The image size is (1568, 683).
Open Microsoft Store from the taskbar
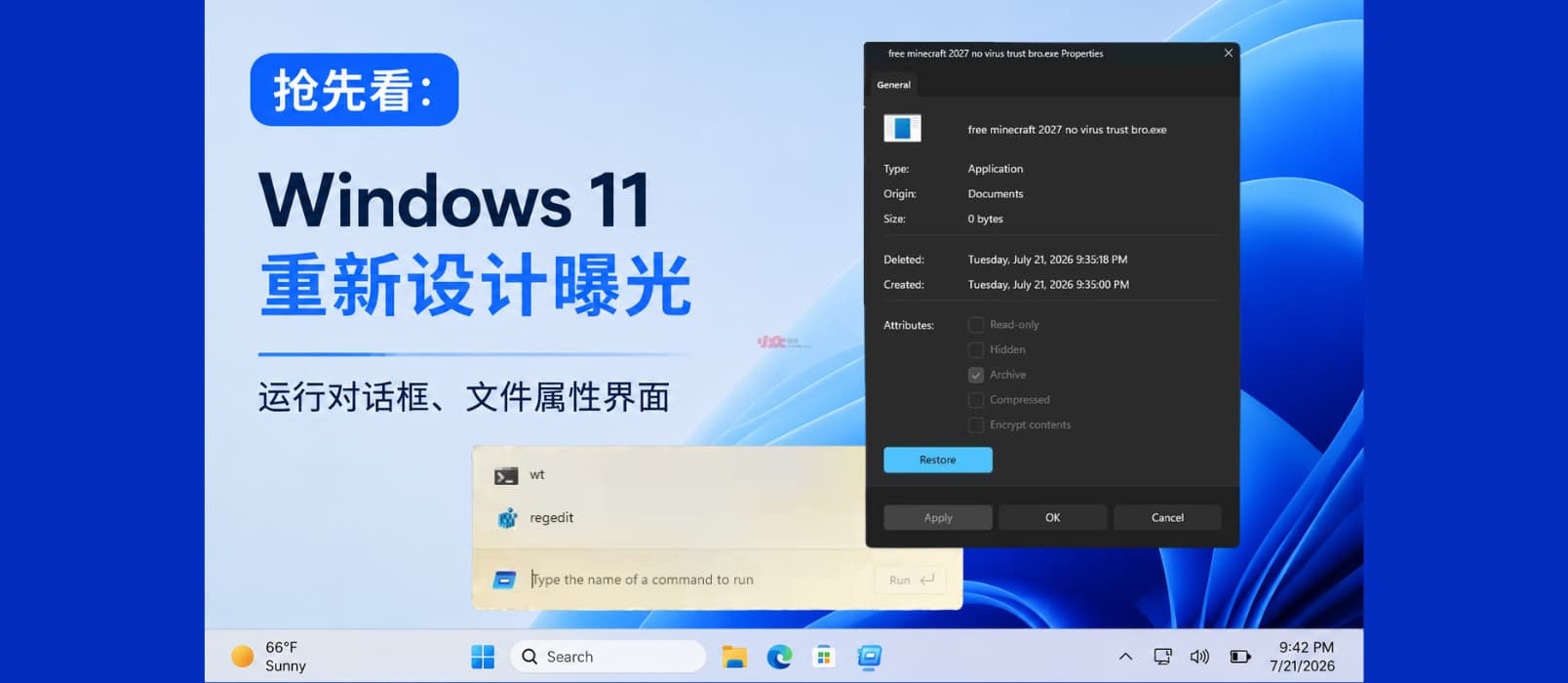point(824,657)
